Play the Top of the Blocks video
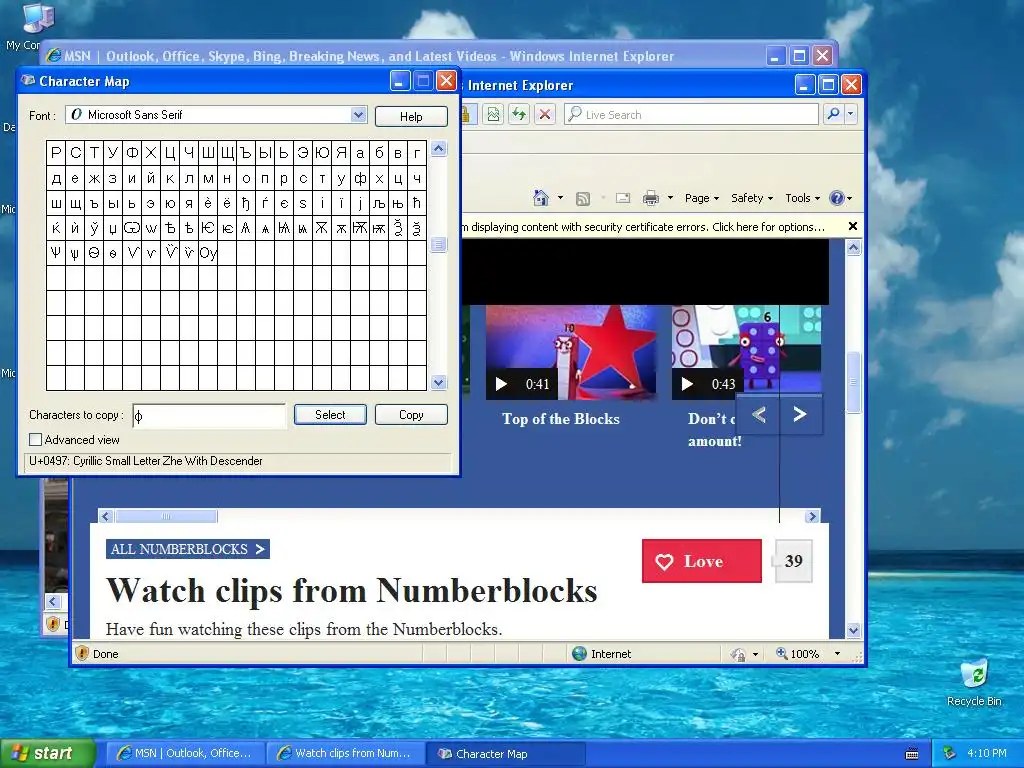Screen dimensions: 1024x768 coord(502,384)
